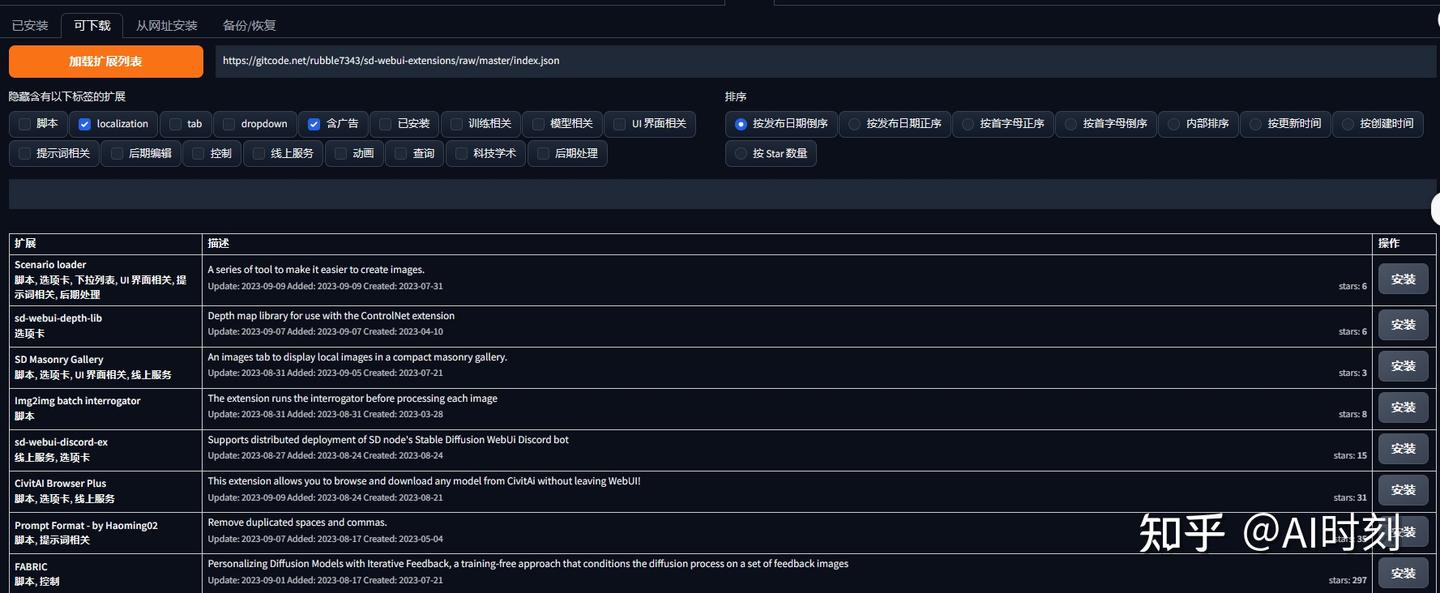Switch to the 已安装 tab
The height and width of the screenshot is (593, 1440).
tap(29, 24)
